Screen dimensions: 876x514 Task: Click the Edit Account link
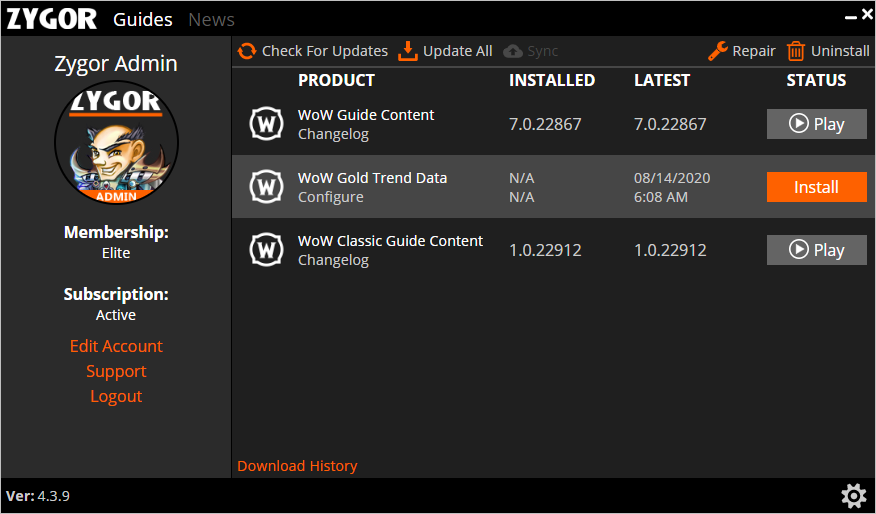click(x=116, y=346)
